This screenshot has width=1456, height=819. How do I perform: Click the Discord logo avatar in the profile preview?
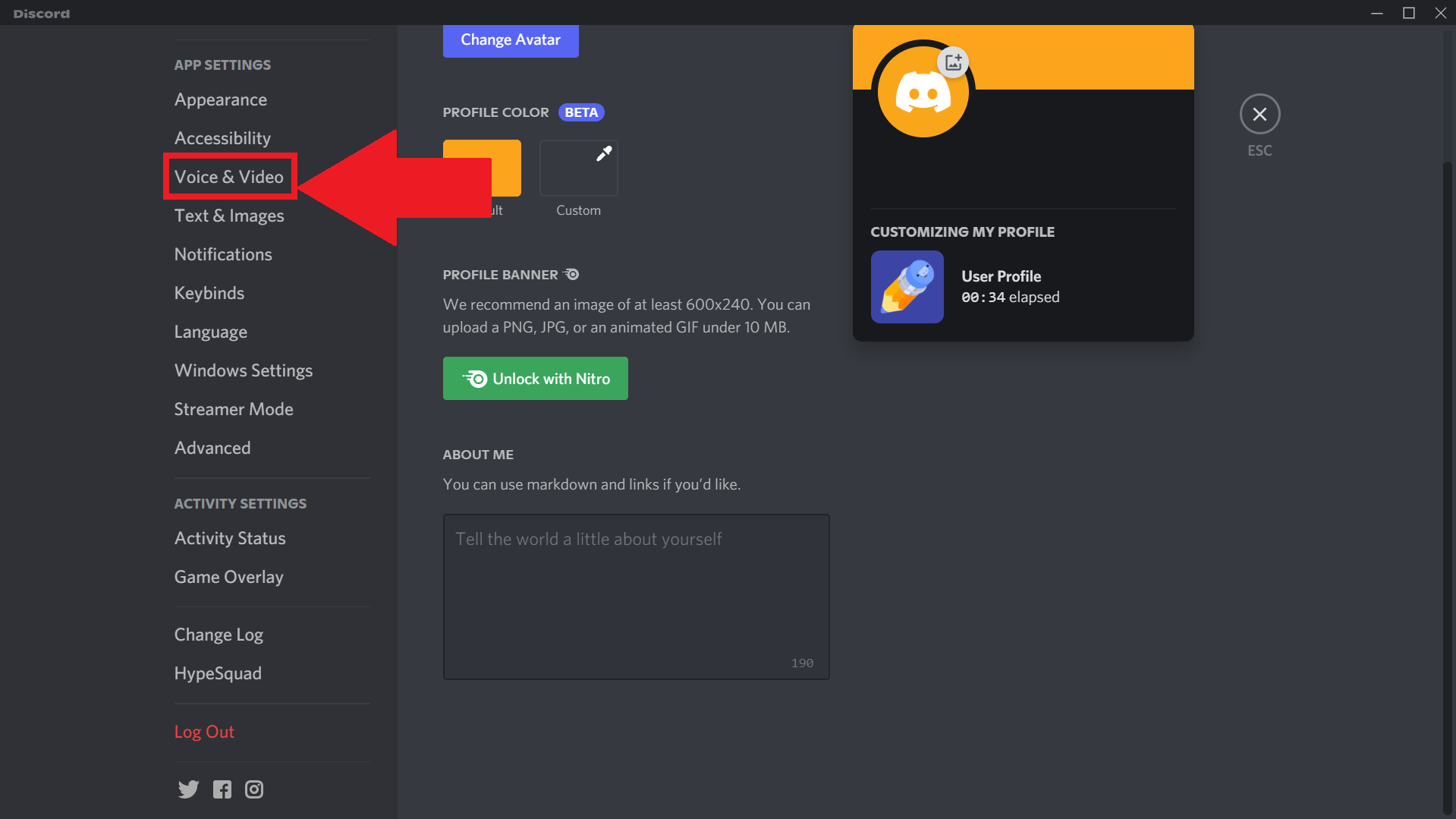point(923,90)
